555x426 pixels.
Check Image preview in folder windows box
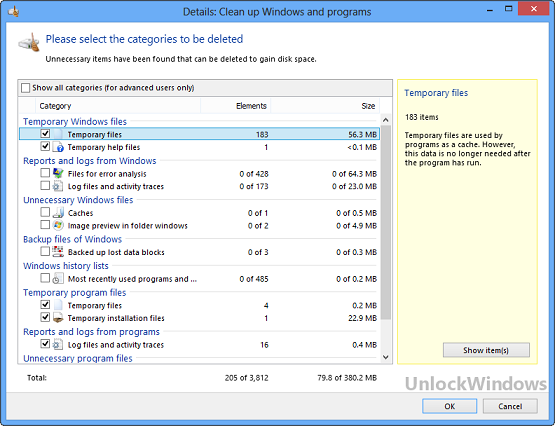point(45,225)
